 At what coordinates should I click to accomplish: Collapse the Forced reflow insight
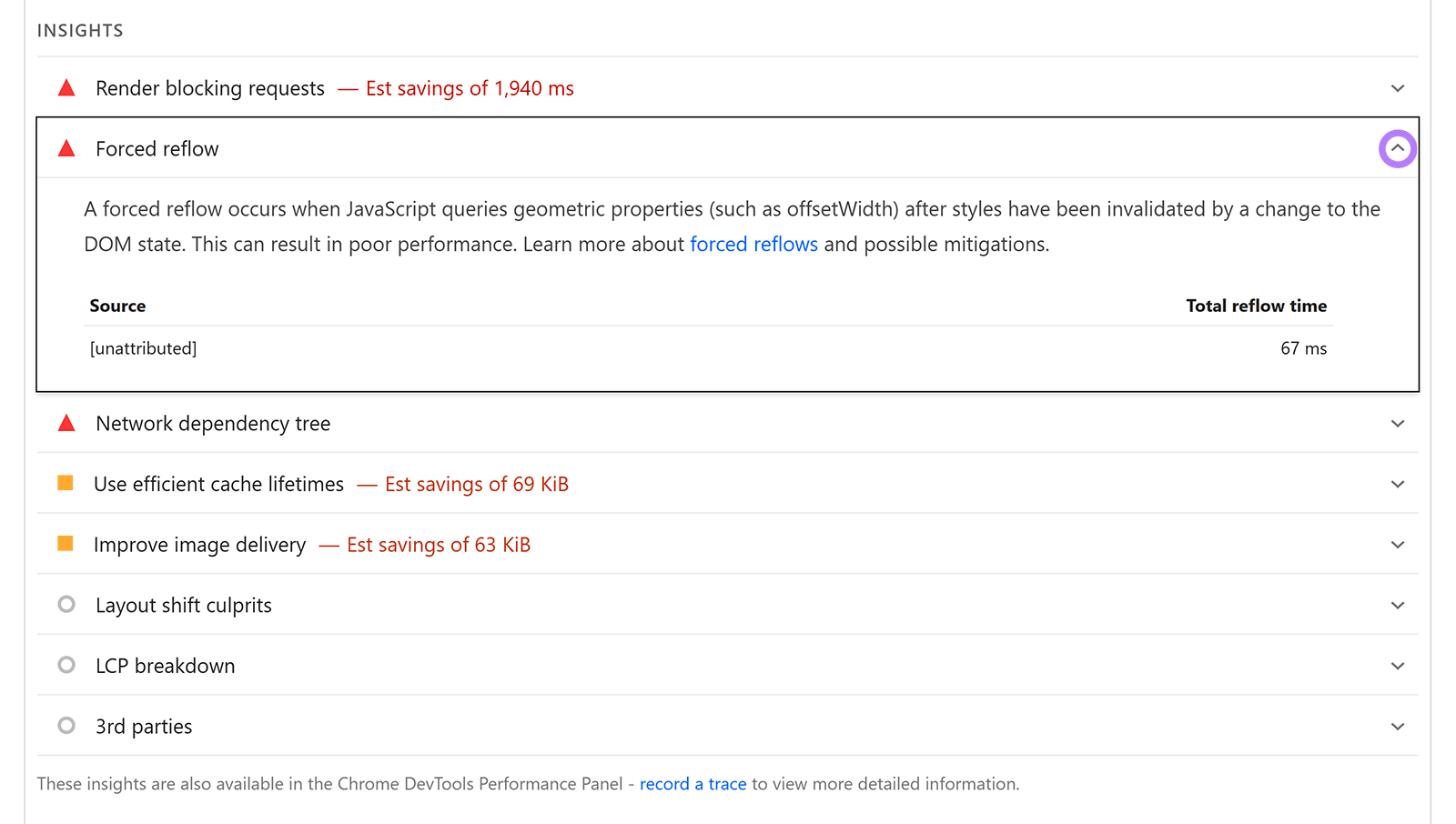(1397, 147)
